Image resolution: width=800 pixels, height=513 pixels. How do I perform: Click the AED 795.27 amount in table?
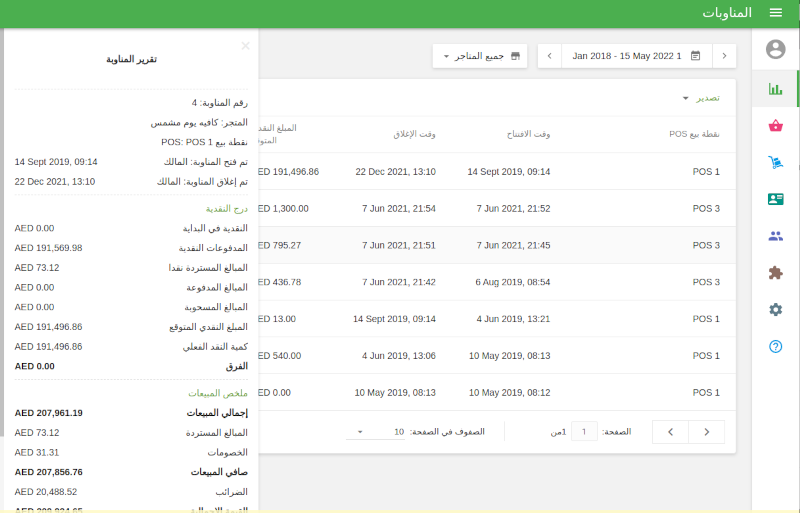point(280,245)
